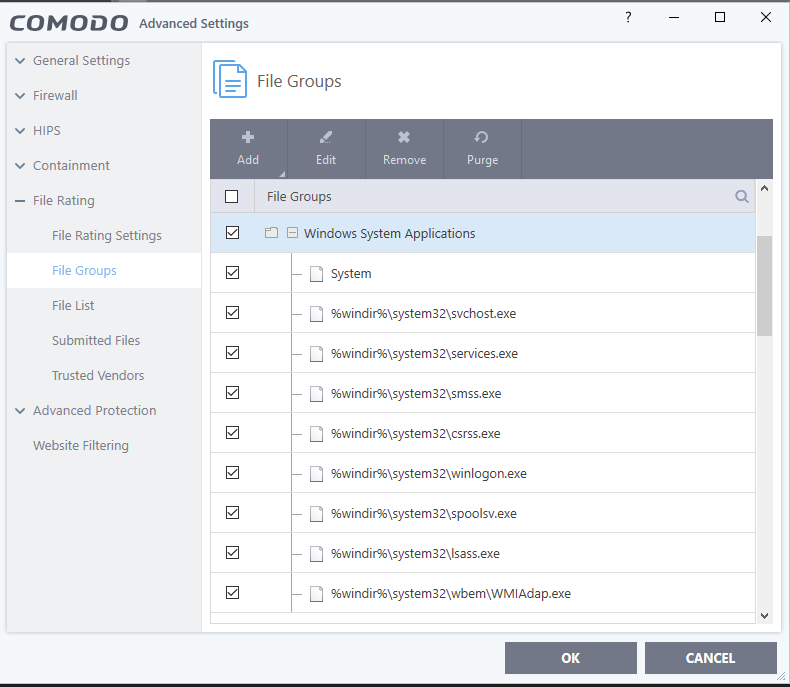This screenshot has height=687, width=790.
Task: Click the folder icon beside Windows System Applications
Action: tap(272, 233)
